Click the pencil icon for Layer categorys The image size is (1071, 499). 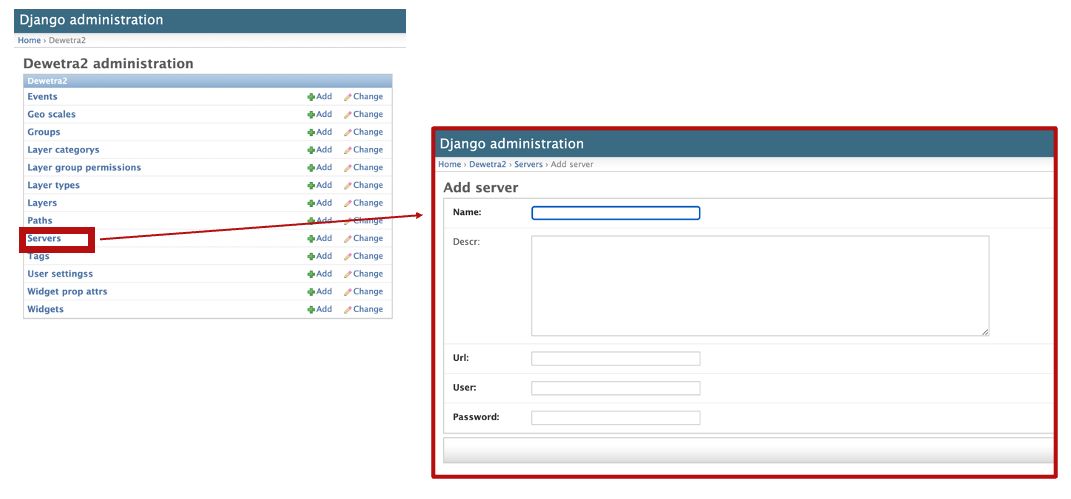[348, 150]
